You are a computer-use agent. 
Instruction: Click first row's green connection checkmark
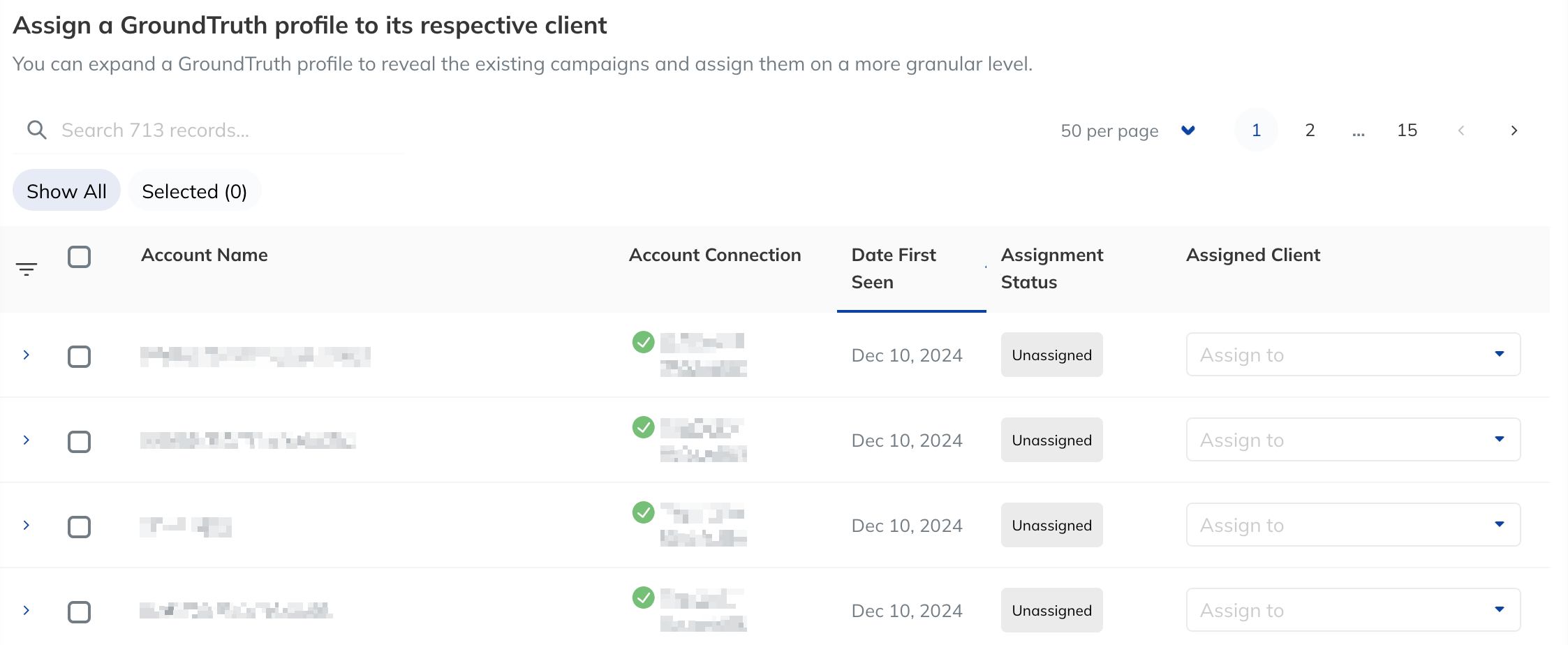point(643,342)
